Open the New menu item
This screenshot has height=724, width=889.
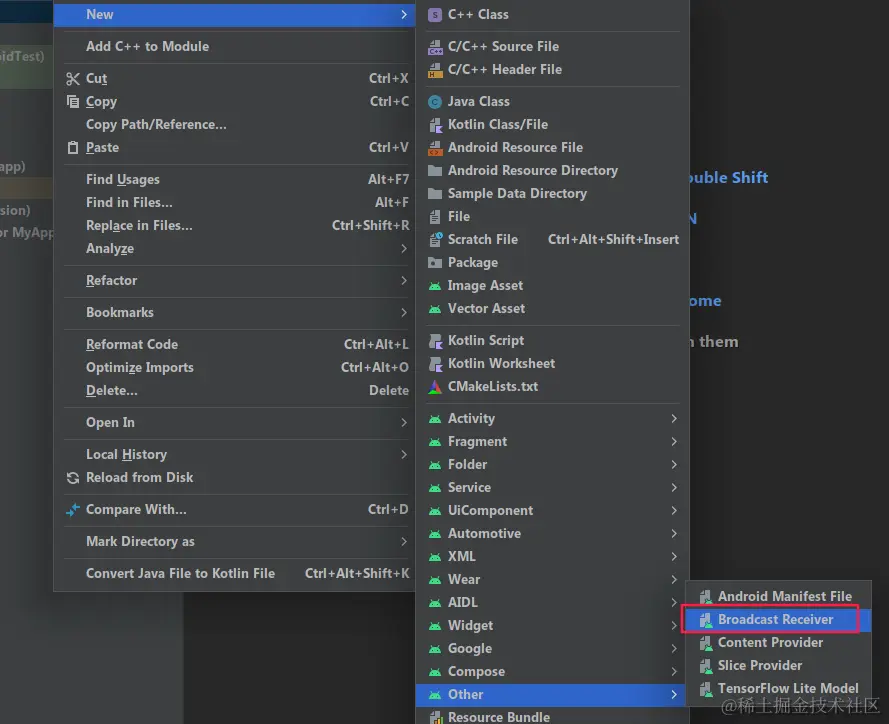235,15
